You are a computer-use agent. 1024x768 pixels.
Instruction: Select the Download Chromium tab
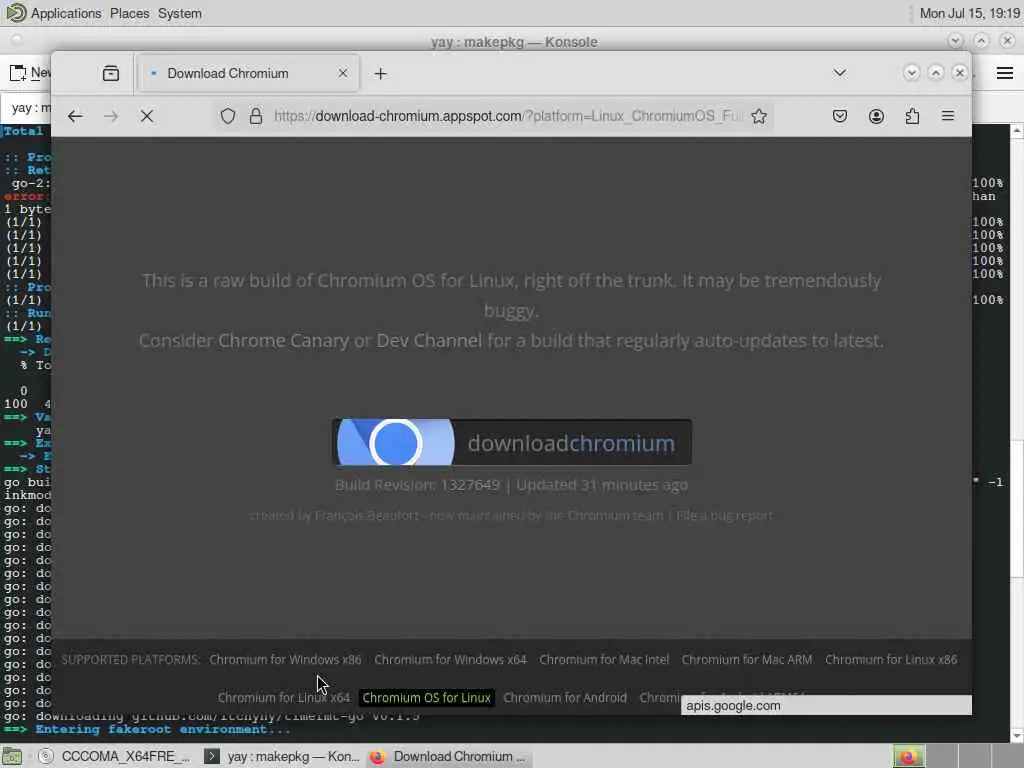click(x=248, y=73)
